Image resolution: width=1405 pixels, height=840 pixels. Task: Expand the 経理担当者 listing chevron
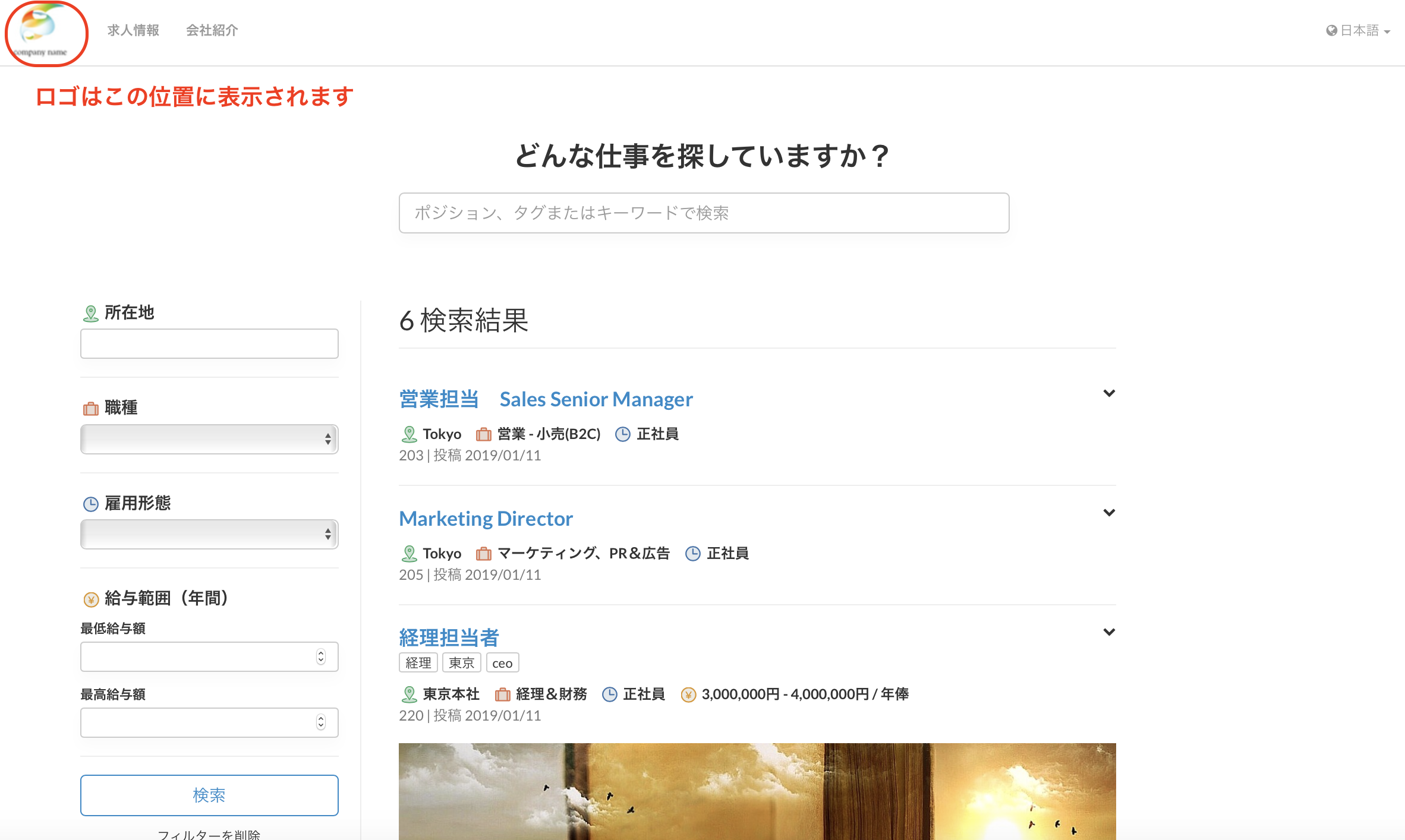point(1108,632)
